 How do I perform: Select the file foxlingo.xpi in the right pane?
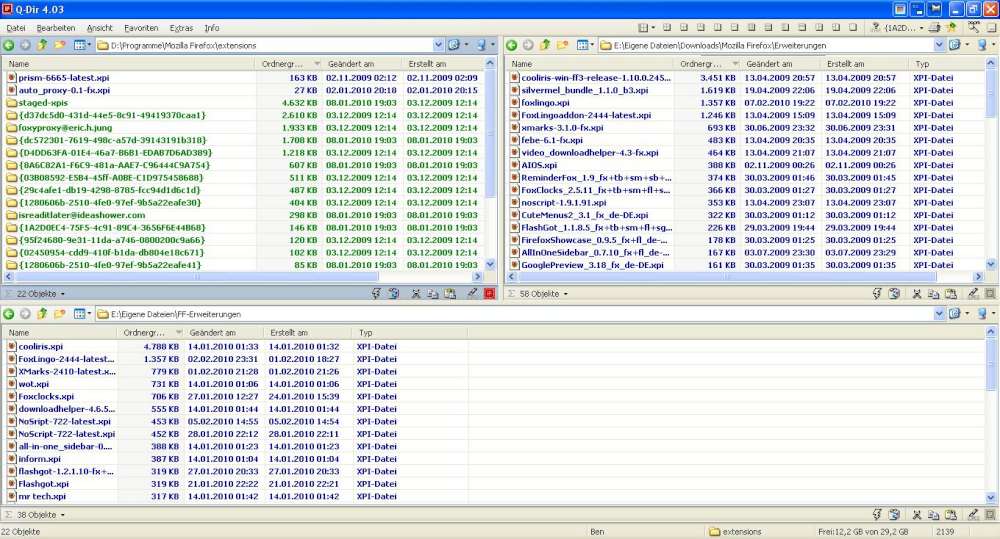pyautogui.click(x=545, y=102)
